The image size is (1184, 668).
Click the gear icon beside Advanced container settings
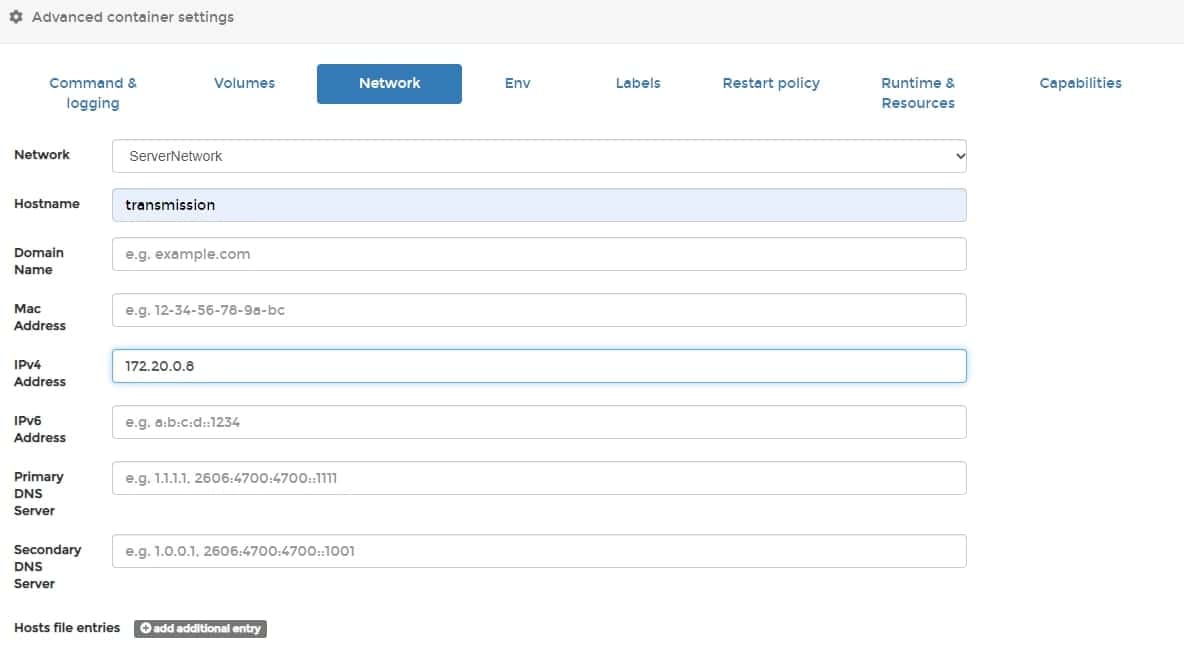(16, 17)
